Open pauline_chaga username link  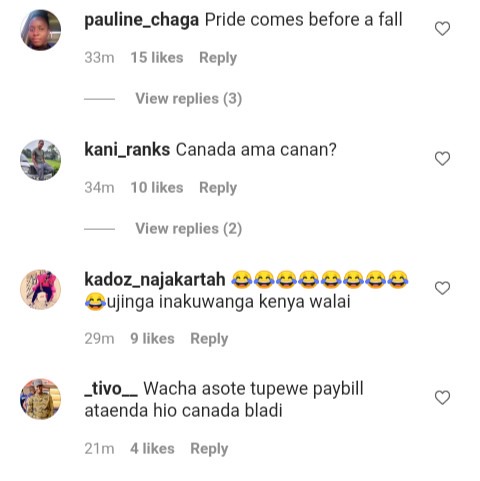pos(142,20)
